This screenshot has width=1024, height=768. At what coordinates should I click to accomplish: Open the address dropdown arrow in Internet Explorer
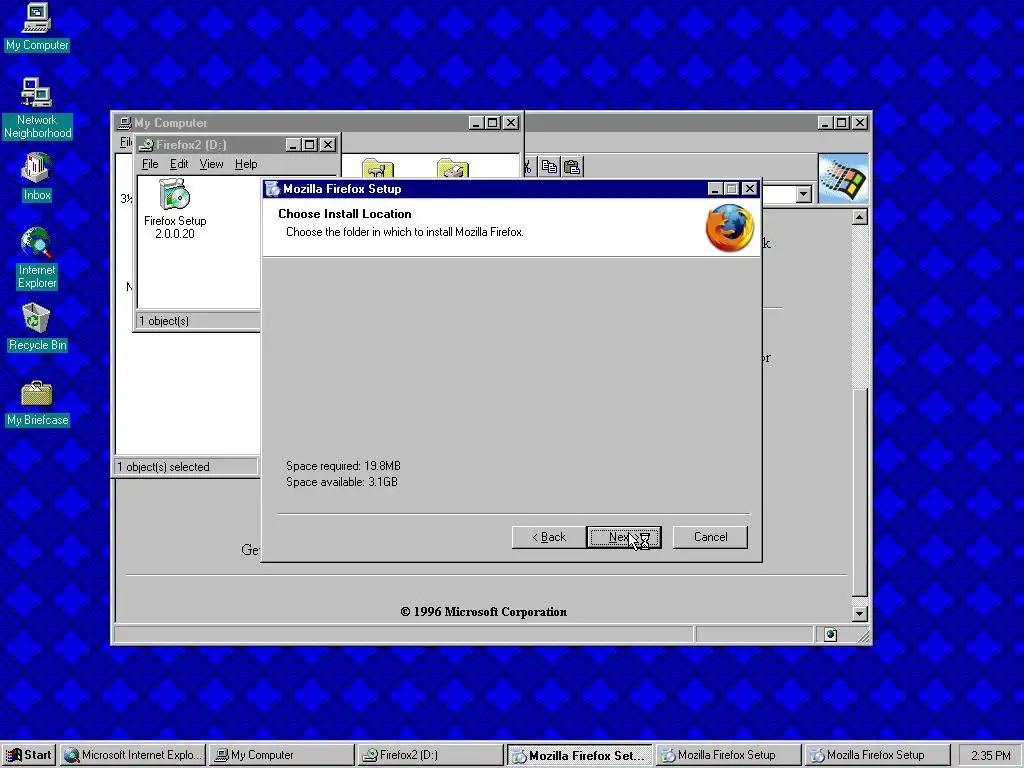point(804,194)
